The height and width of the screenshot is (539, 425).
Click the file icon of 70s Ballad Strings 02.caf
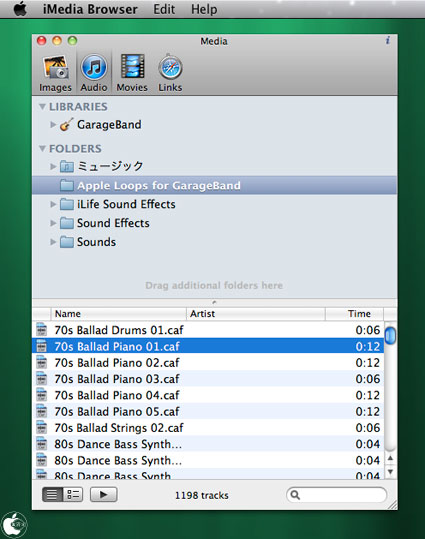point(41,427)
